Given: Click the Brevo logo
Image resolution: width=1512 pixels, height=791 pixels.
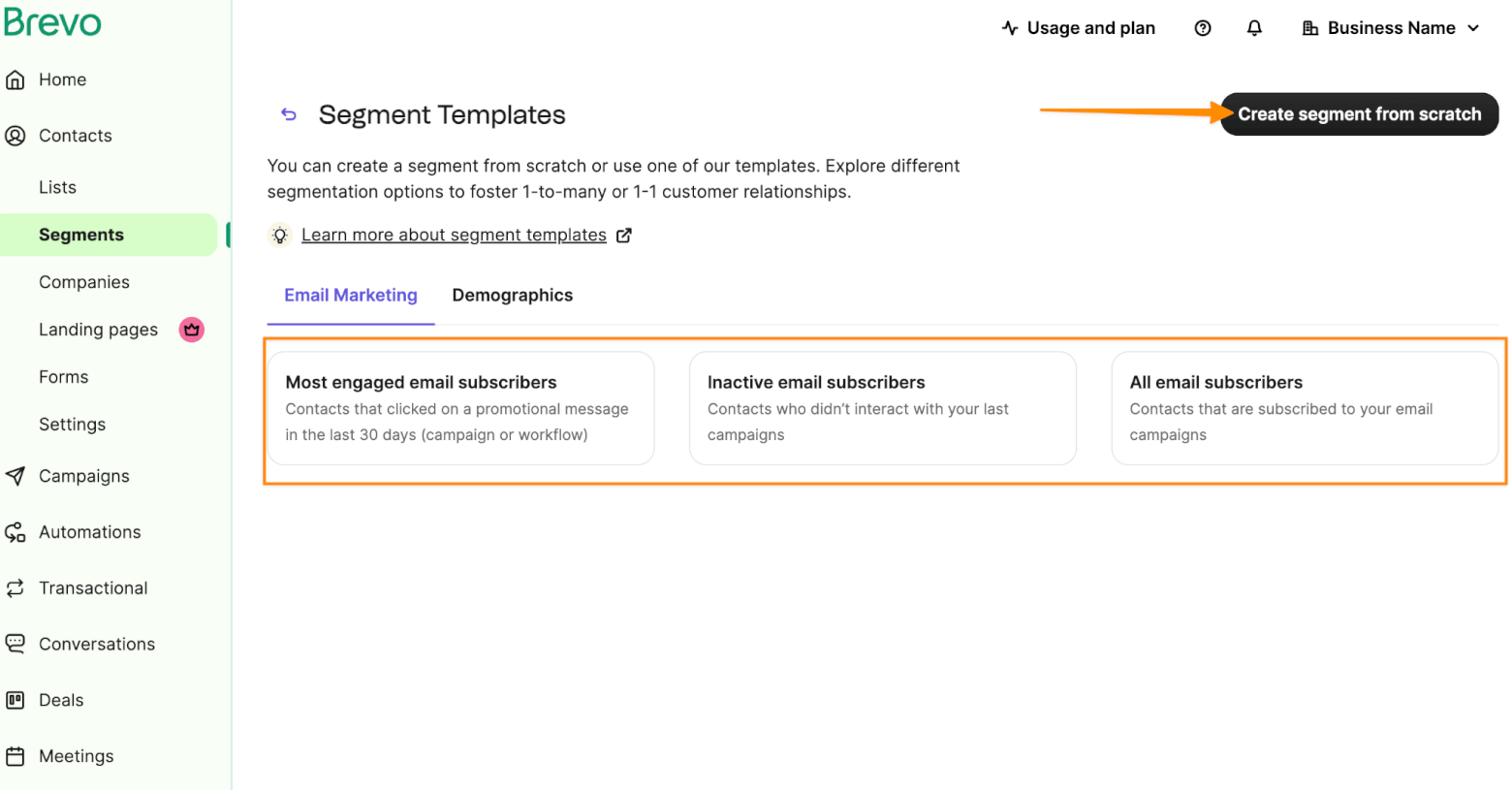Looking at the screenshot, I should (52, 21).
